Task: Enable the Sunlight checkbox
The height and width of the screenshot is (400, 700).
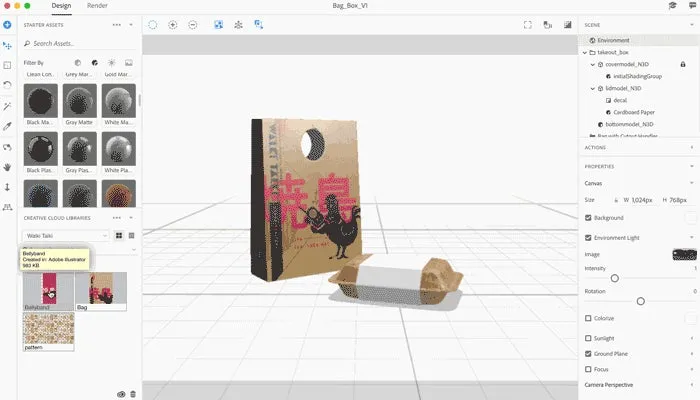Action: pyautogui.click(x=588, y=338)
